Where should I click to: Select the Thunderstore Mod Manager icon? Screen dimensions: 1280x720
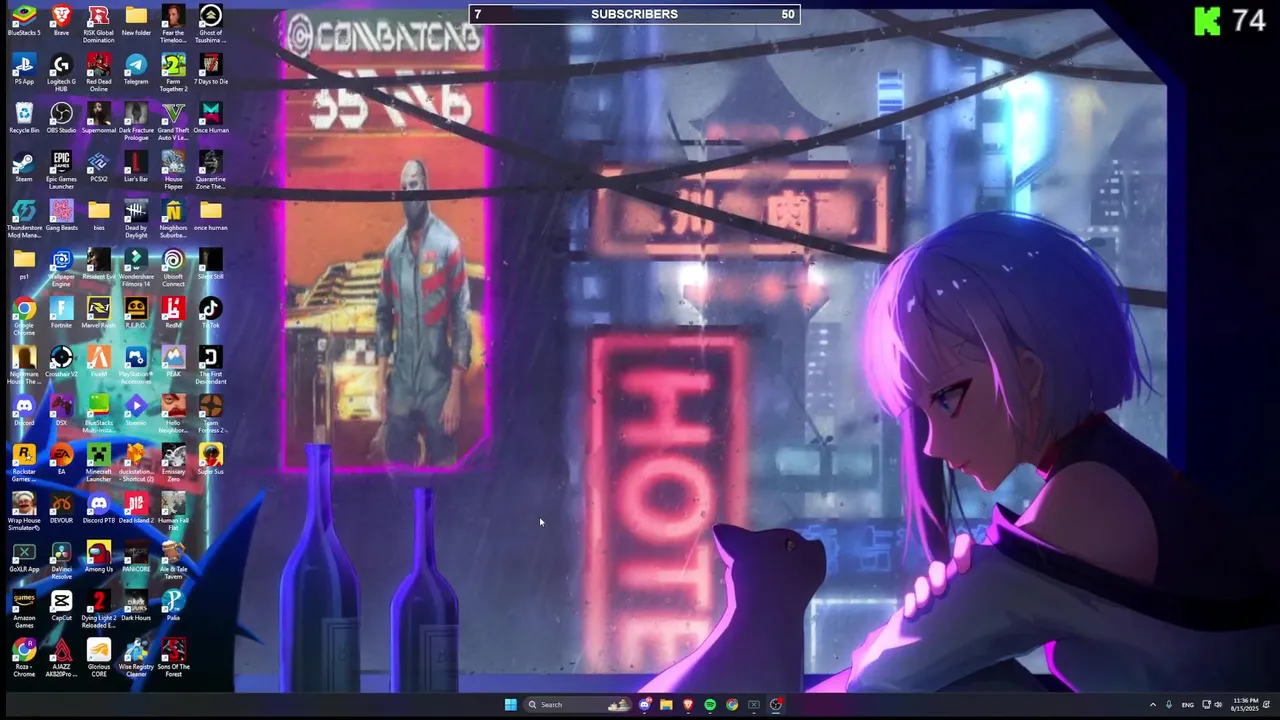point(24,220)
